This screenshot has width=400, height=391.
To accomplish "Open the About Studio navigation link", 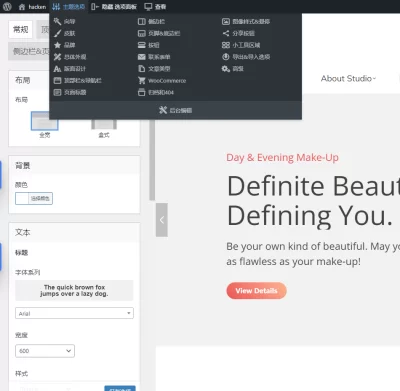I will [x=348, y=79].
